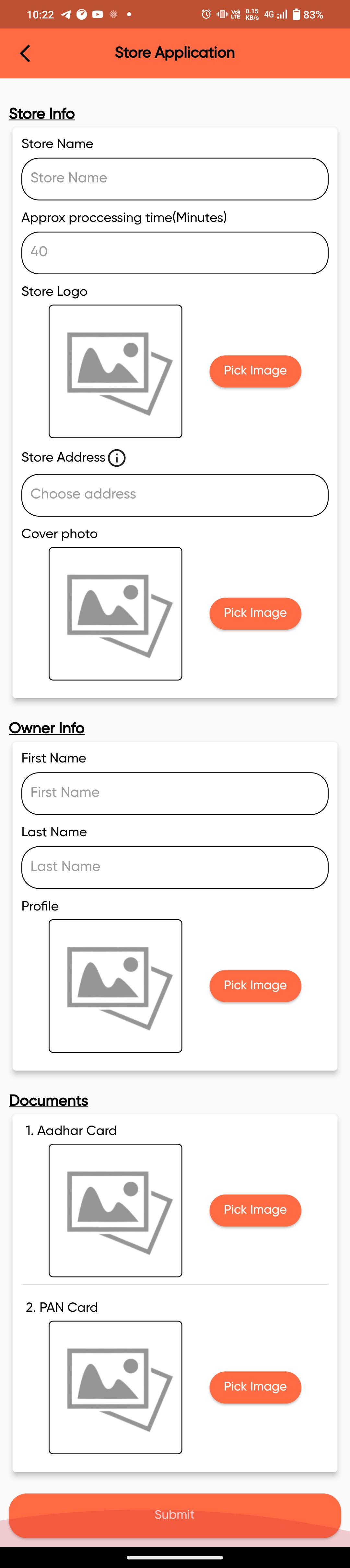Tap the Store Address info icon
350x1568 pixels.
117,458
